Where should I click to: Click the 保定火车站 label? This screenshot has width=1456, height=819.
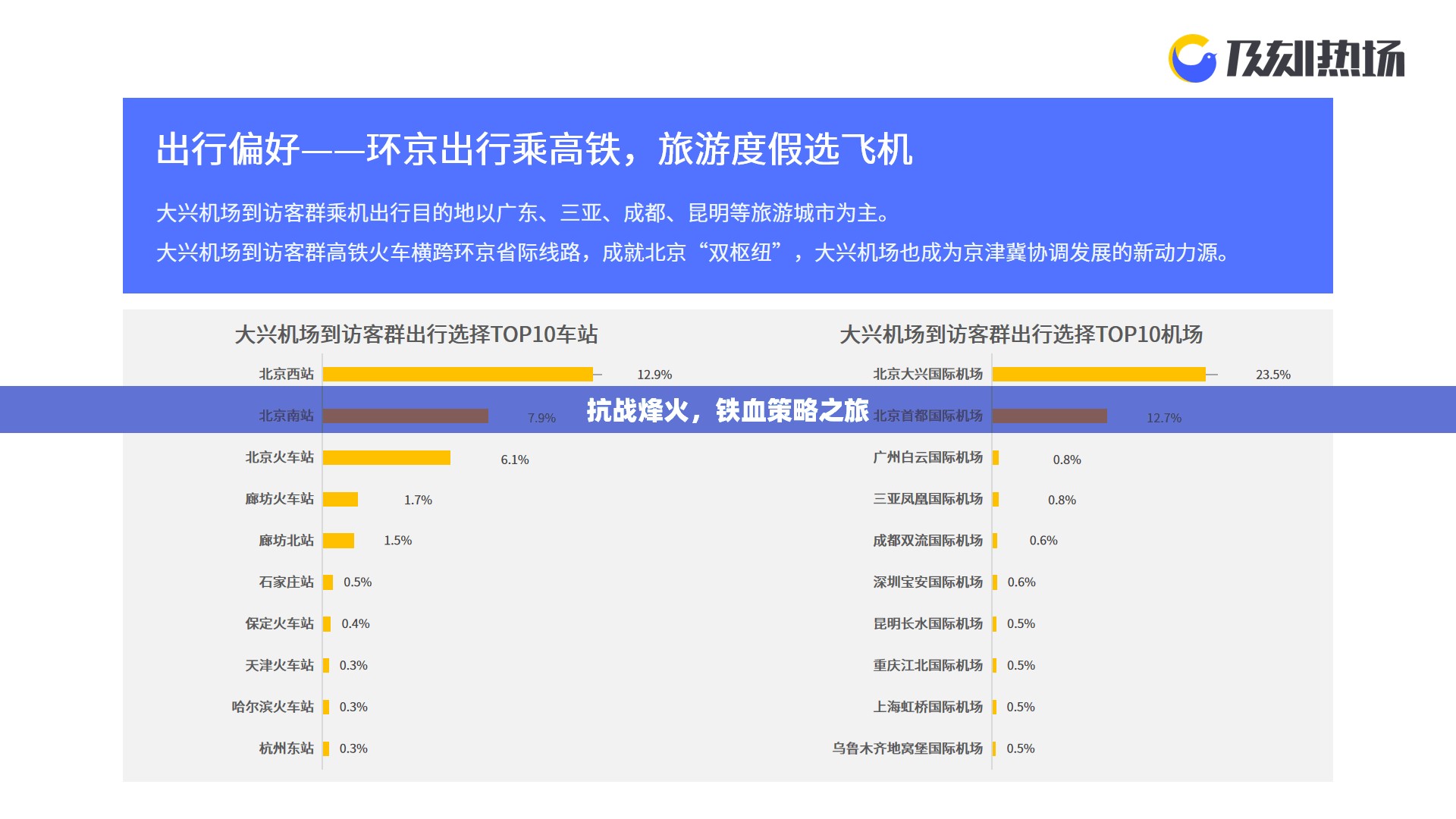[x=279, y=623]
